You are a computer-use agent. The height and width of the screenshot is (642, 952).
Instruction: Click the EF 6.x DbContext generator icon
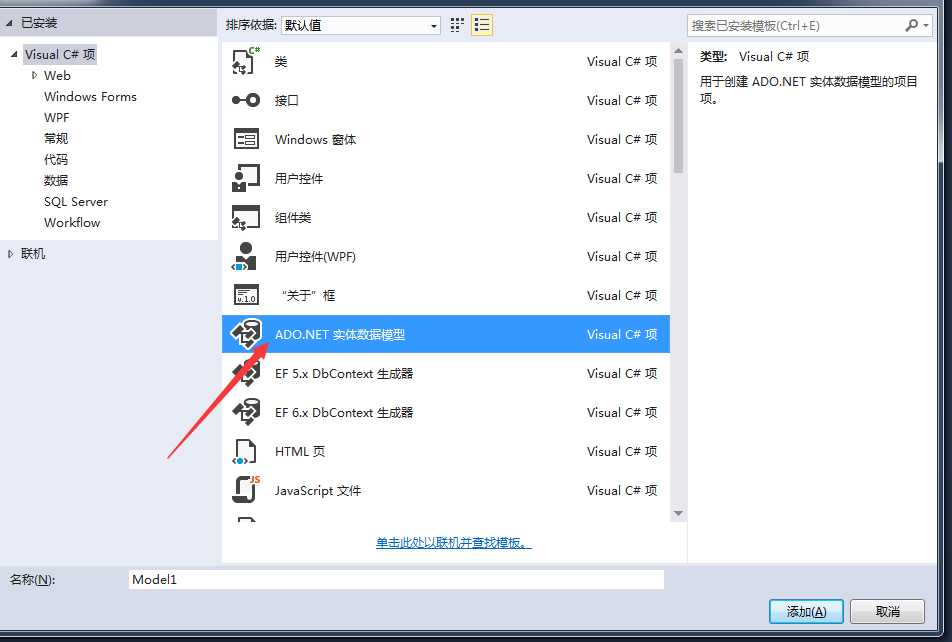click(246, 412)
